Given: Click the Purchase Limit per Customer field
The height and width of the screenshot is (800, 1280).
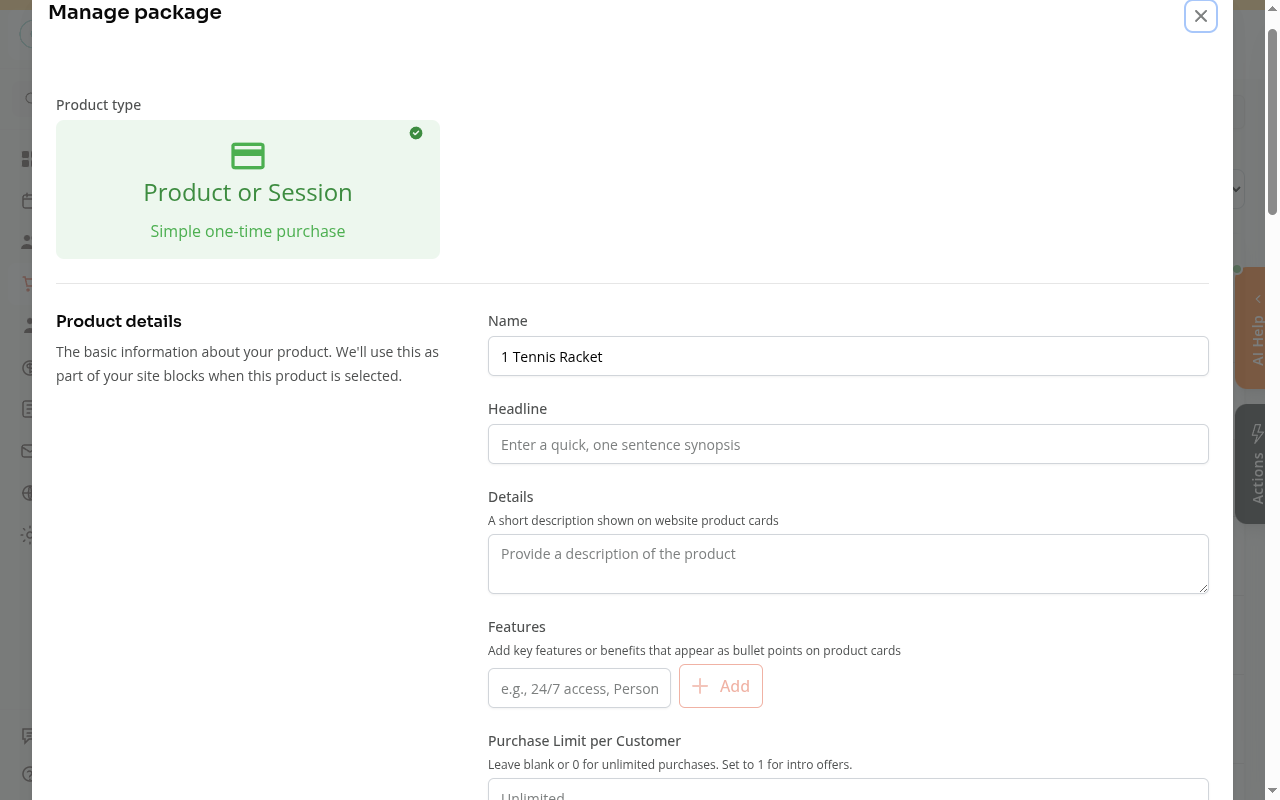Looking at the screenshot, I should point(848,790).
